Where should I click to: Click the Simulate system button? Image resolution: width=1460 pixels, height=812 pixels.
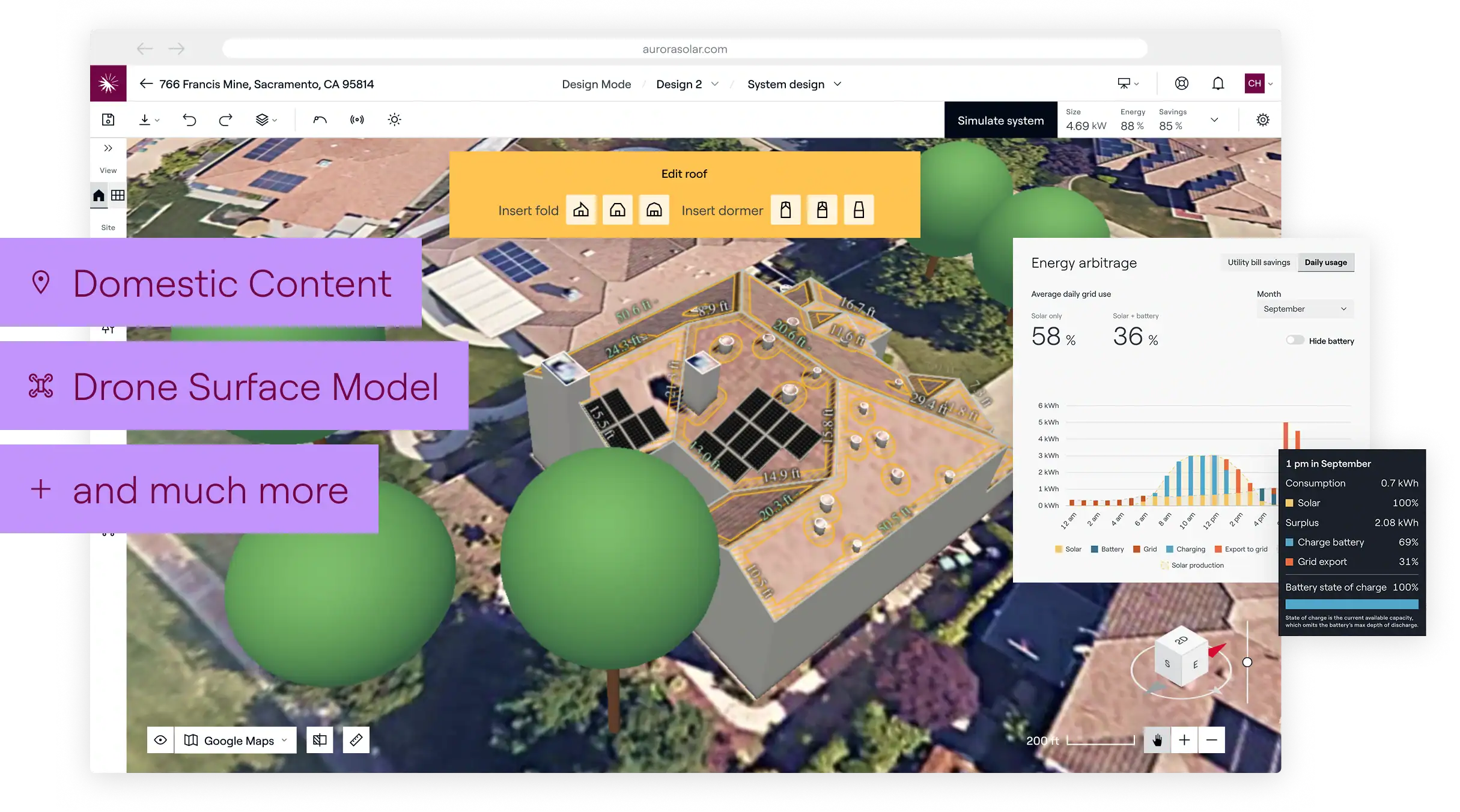coord(1000,120)
